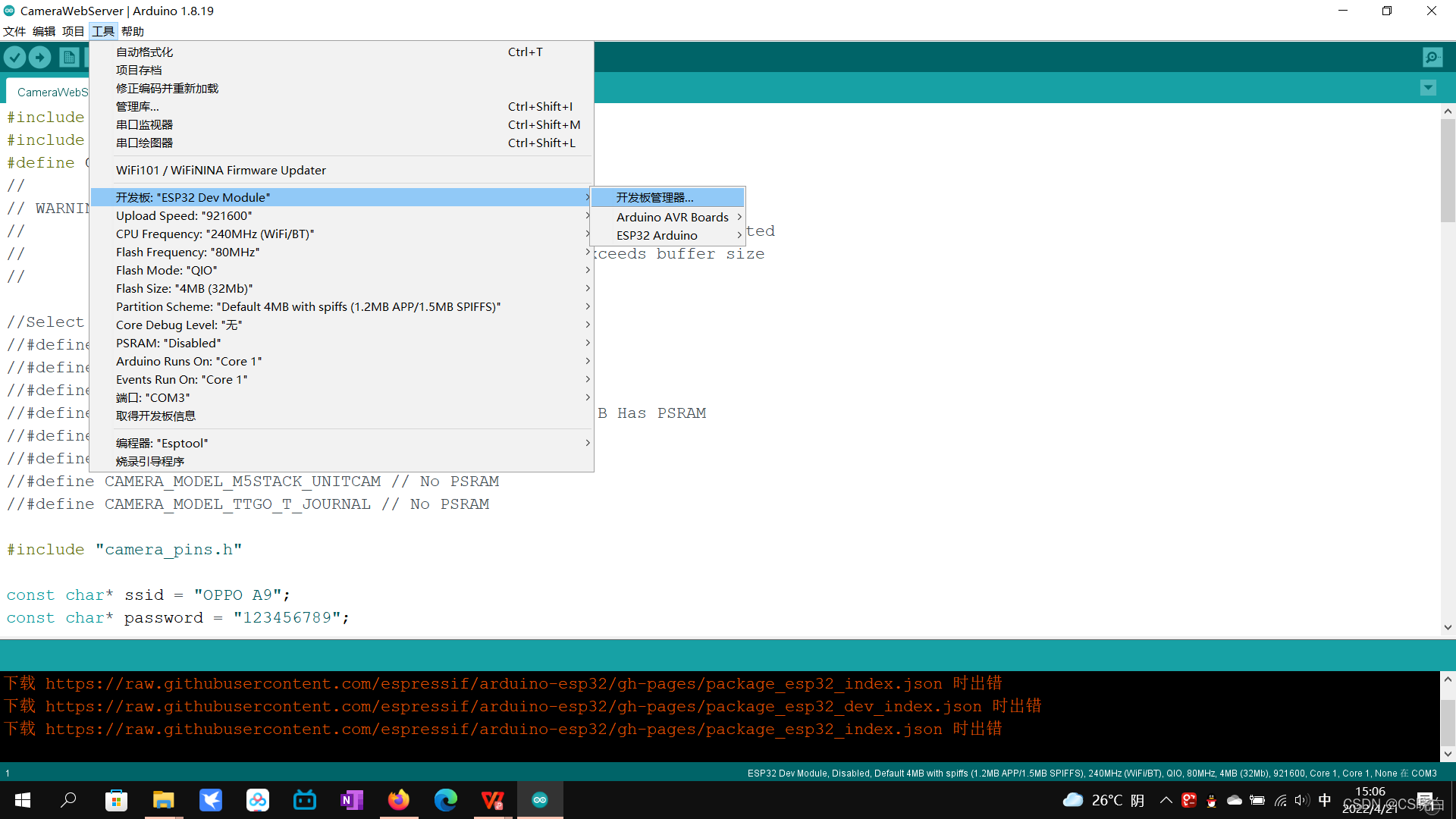Click the OneDrive cloud tray icon
This screenshot has height=819, width=1456.
click(1235, 800)
